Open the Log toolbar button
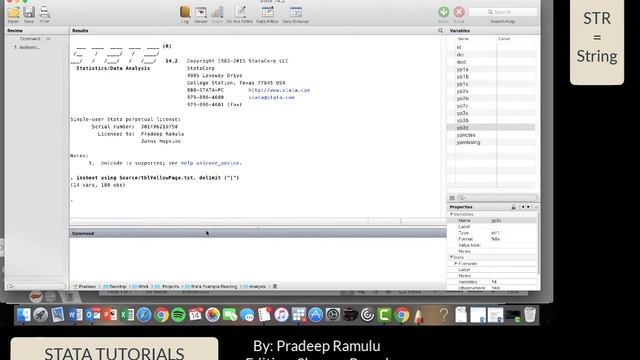 coord(185,14)
